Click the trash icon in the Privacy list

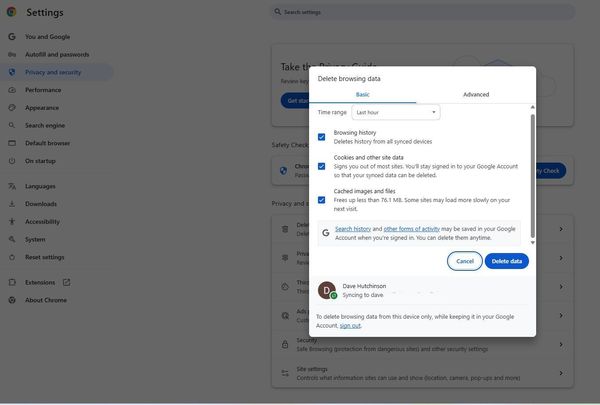(x=285, y=229)
